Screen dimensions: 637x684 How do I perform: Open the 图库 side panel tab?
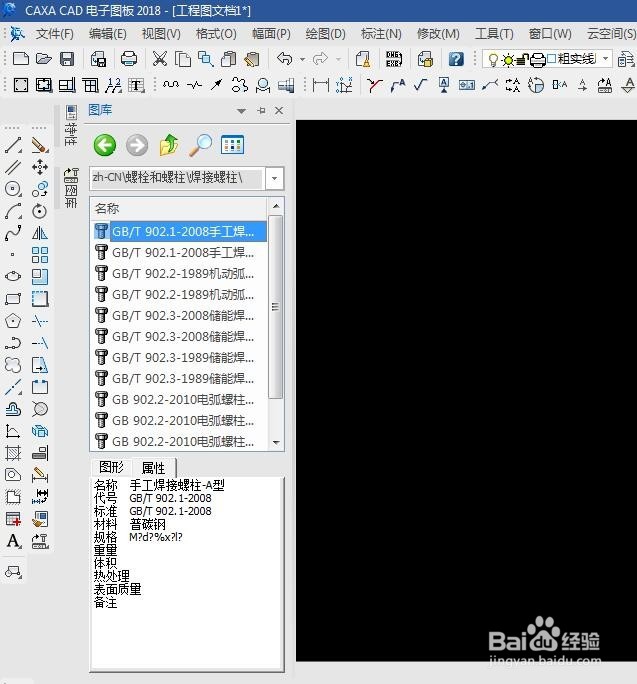pyautogui.click(x=71, y=188)
